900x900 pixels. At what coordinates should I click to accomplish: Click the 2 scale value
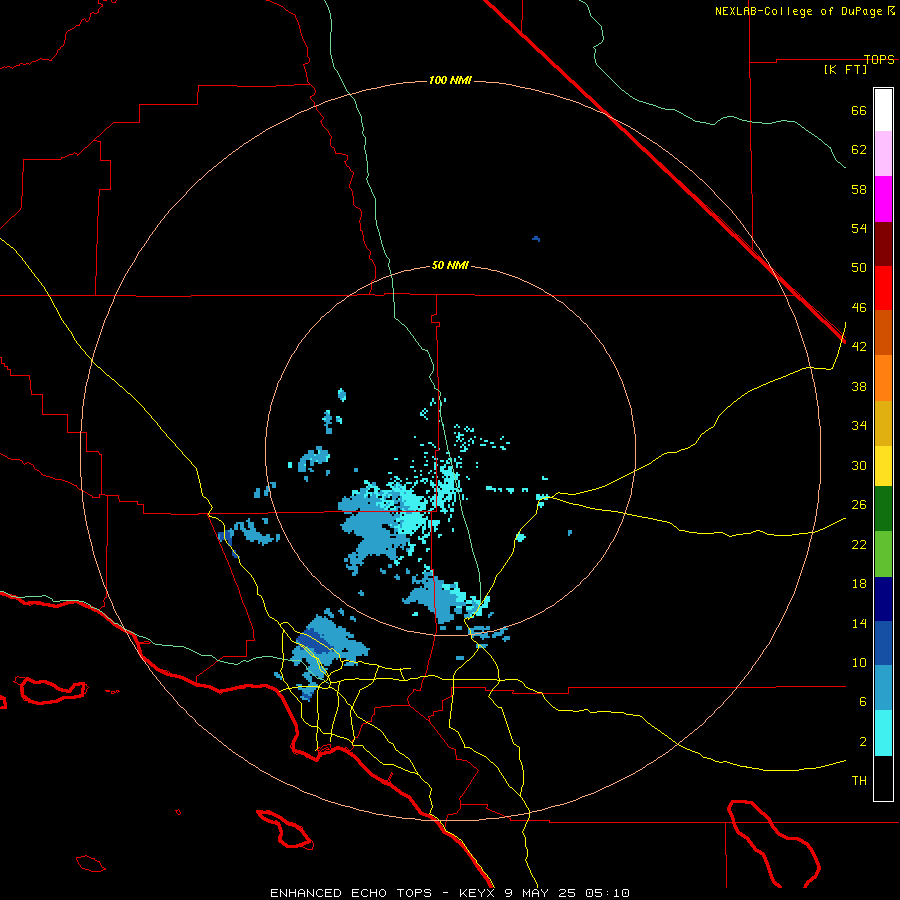coord(863,742)
